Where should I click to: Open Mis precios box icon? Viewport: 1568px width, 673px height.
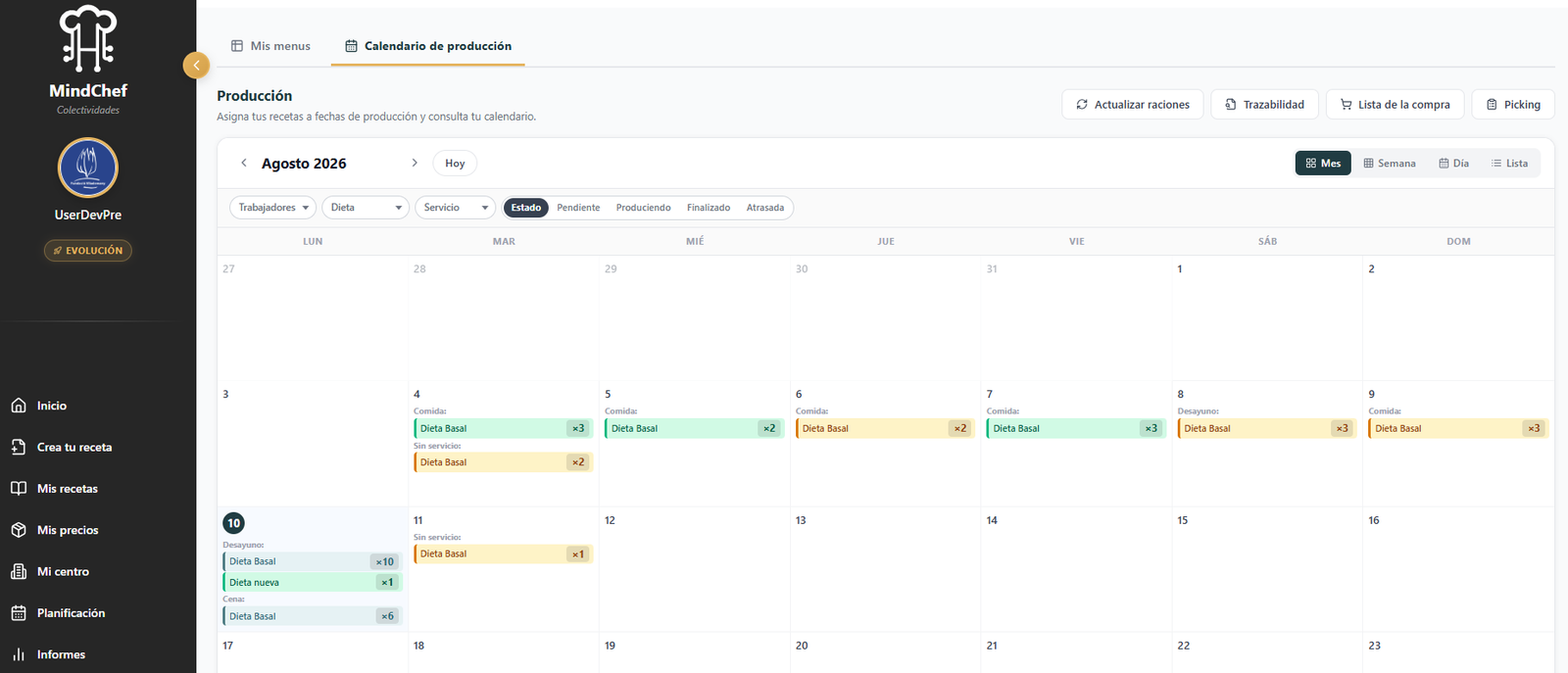click(19, 530)
